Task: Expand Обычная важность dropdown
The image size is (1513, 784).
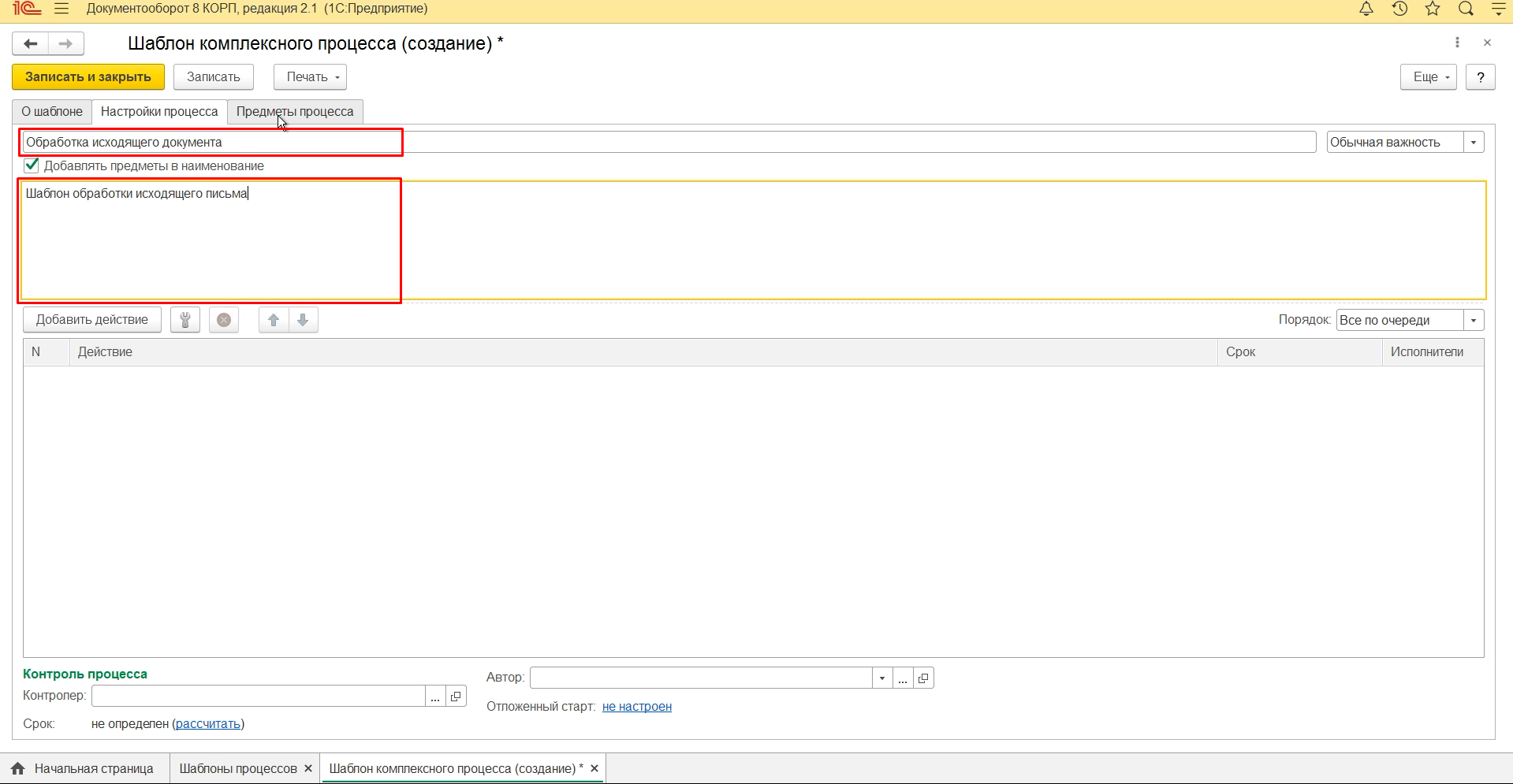Action: point(1474,143)
